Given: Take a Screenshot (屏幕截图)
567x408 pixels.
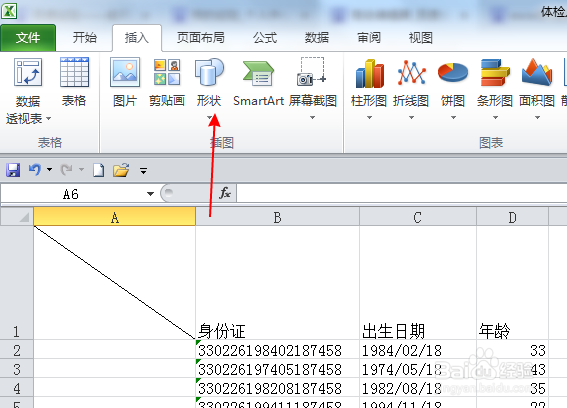Looking at the screenshot, I should point(312,89).
